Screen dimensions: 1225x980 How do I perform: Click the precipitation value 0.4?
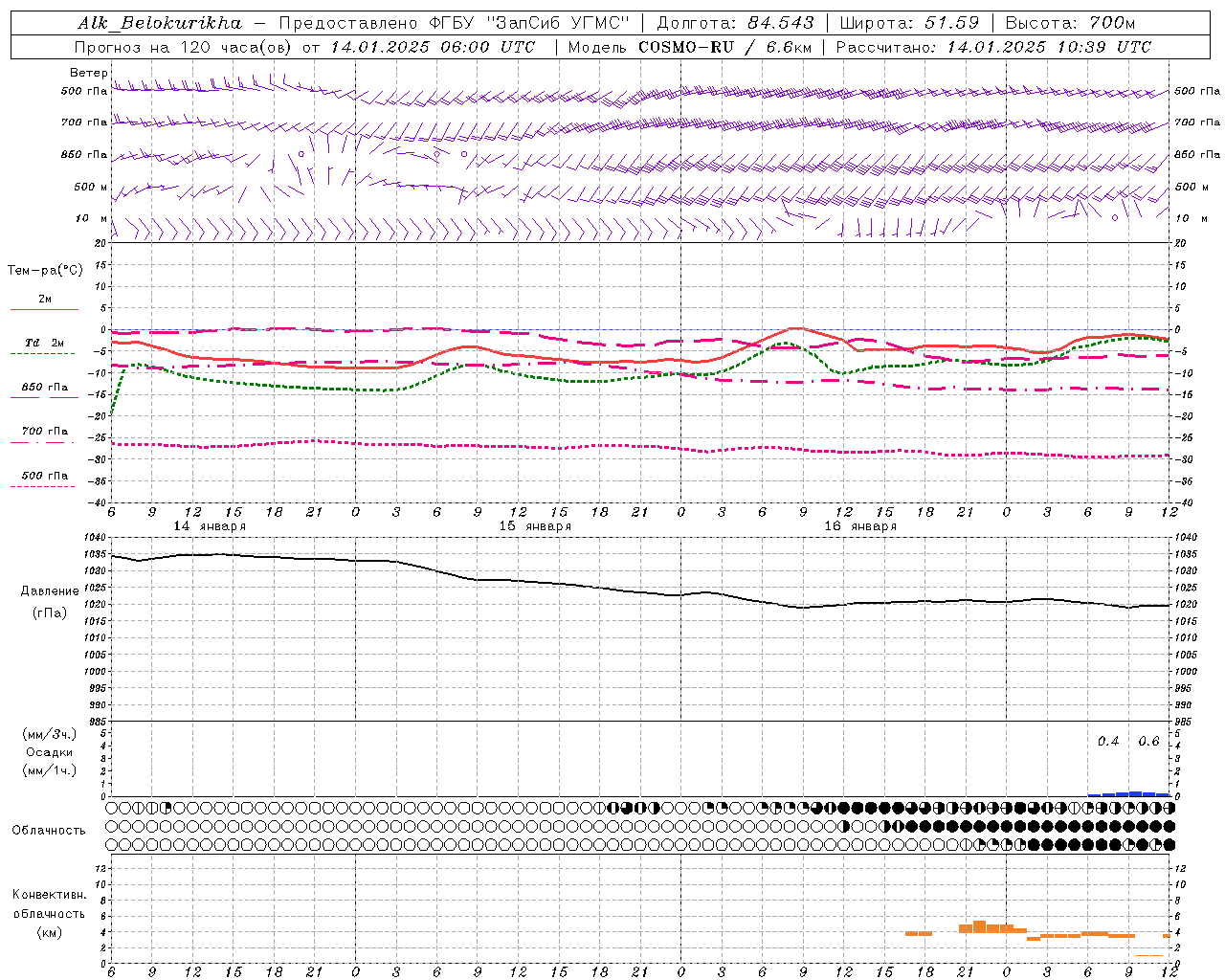[1108, 742]
